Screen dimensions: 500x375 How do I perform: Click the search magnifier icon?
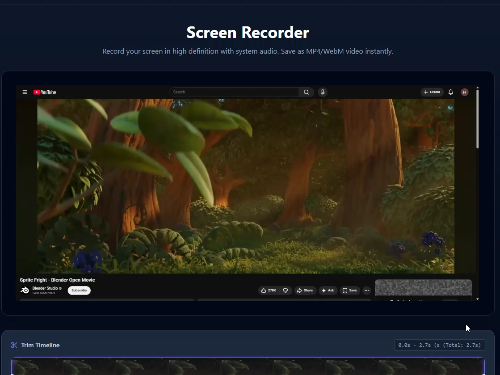tap(306, 92)
